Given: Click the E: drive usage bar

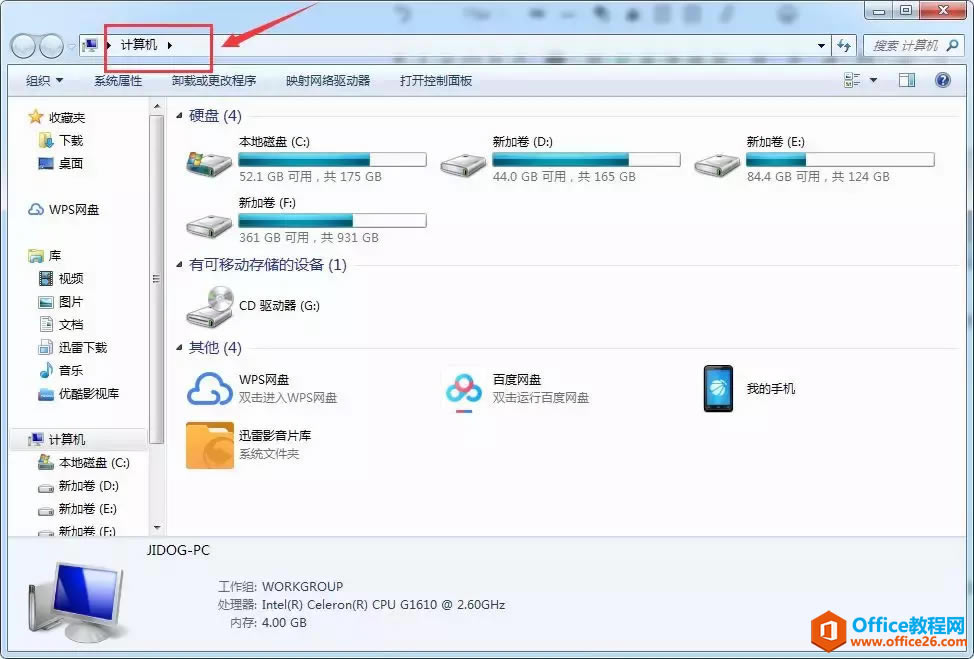Looking at the screenshot, I should [x=840, y=160].
